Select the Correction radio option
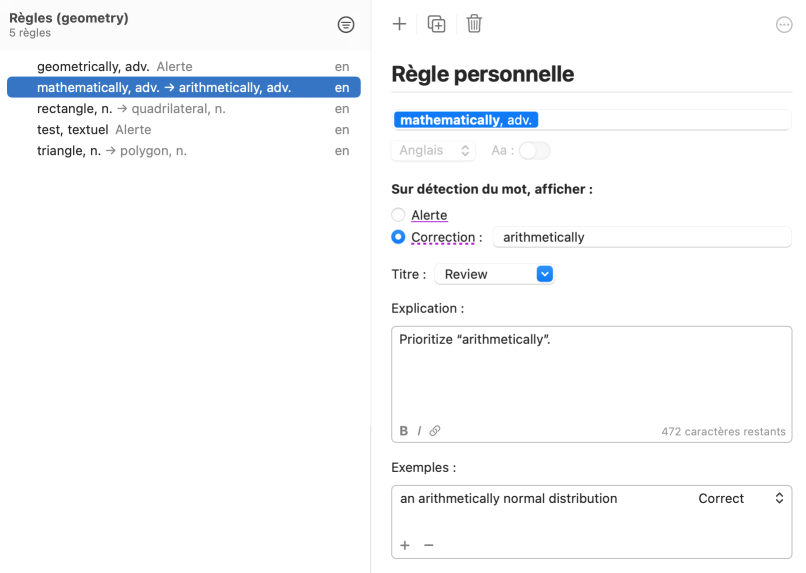Screen dimensions: 806x573 (x=399, y=237)
